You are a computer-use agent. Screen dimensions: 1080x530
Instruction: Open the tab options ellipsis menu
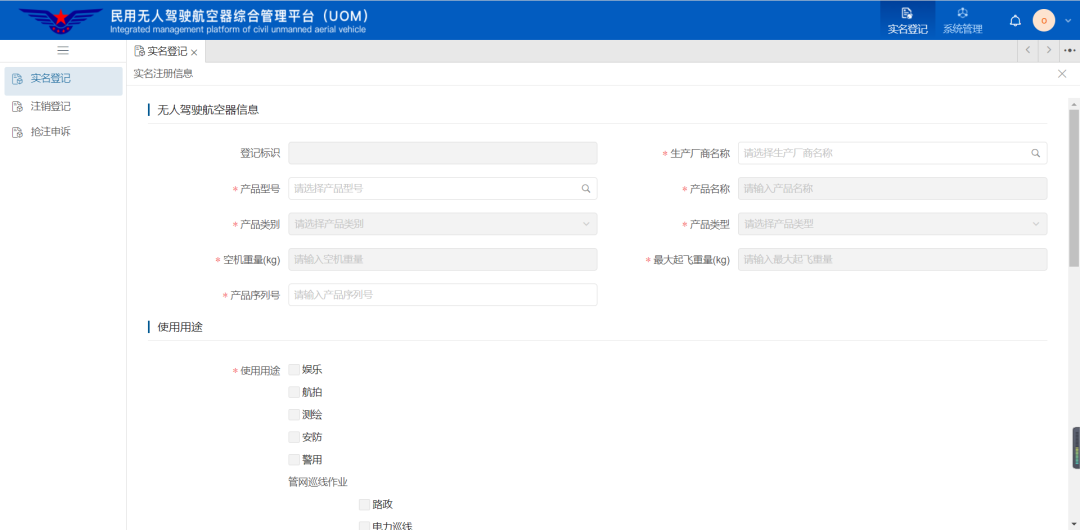(1069, 51)
